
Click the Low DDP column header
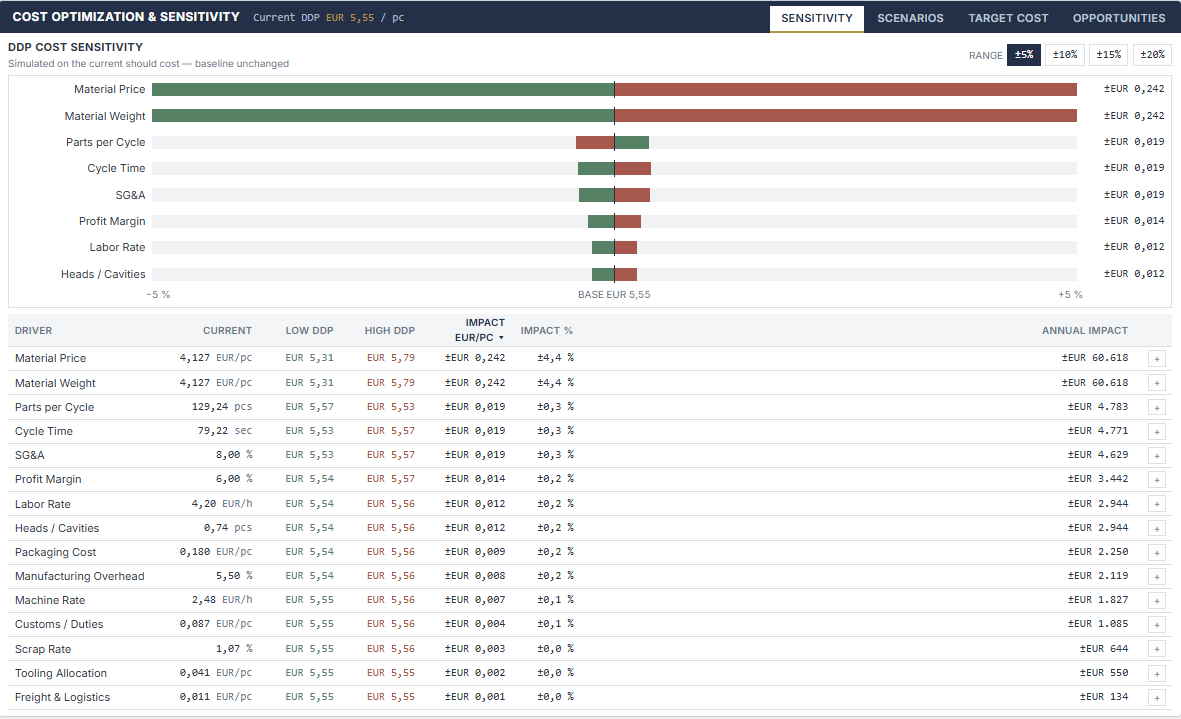tap(310, 331)
